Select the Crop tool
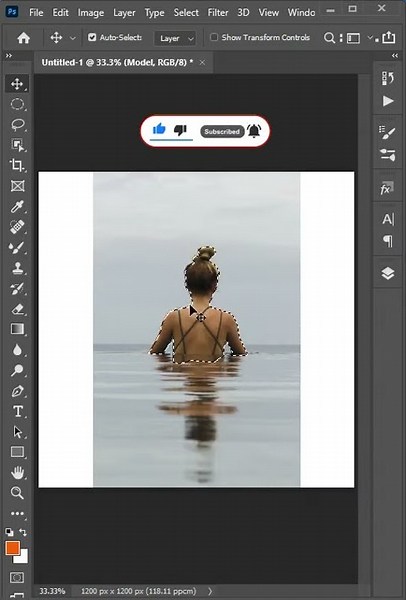This screenshot has height=600, width=406. (17, 165)
